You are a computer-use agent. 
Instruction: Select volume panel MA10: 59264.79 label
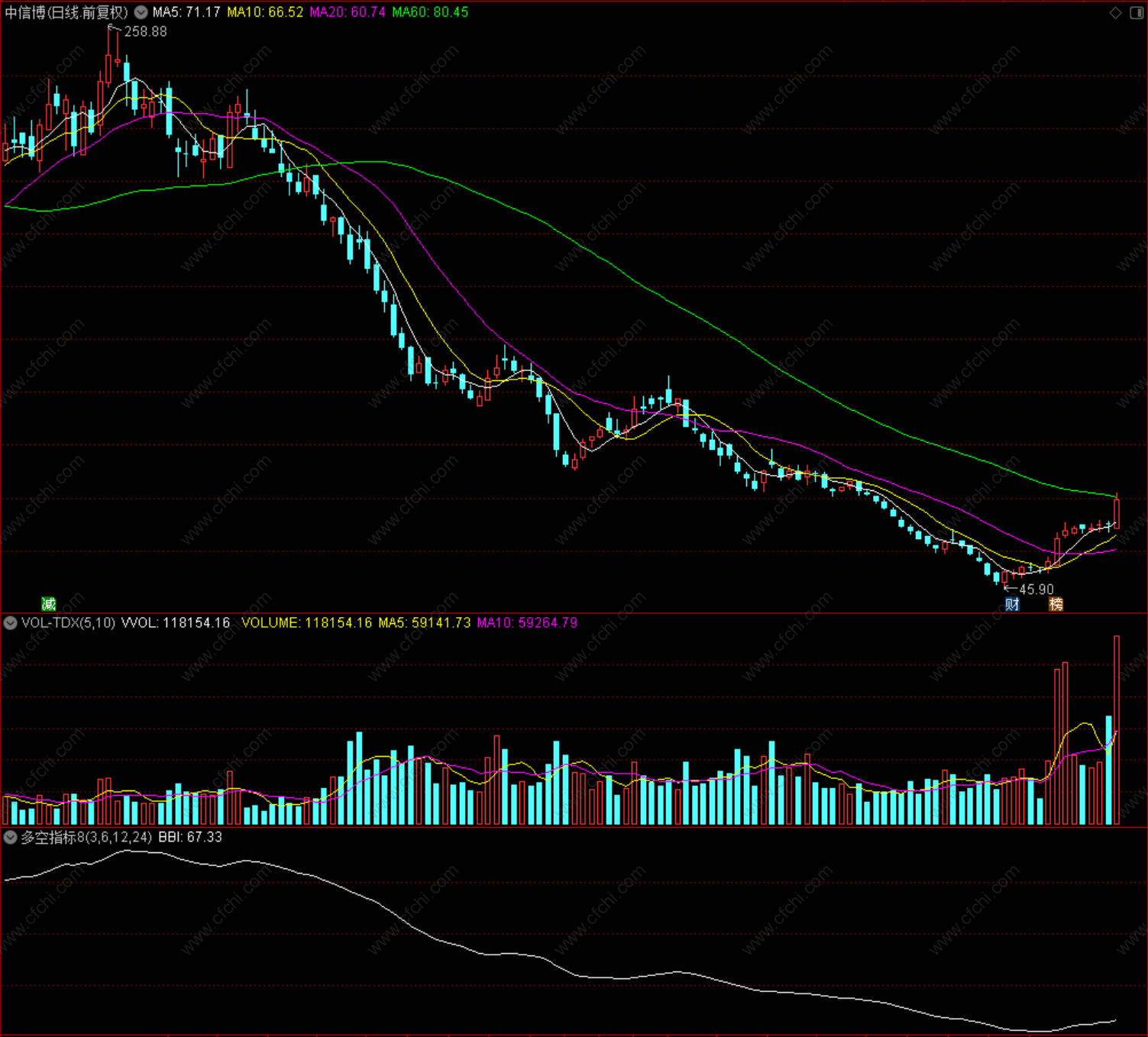click(527, 623)
